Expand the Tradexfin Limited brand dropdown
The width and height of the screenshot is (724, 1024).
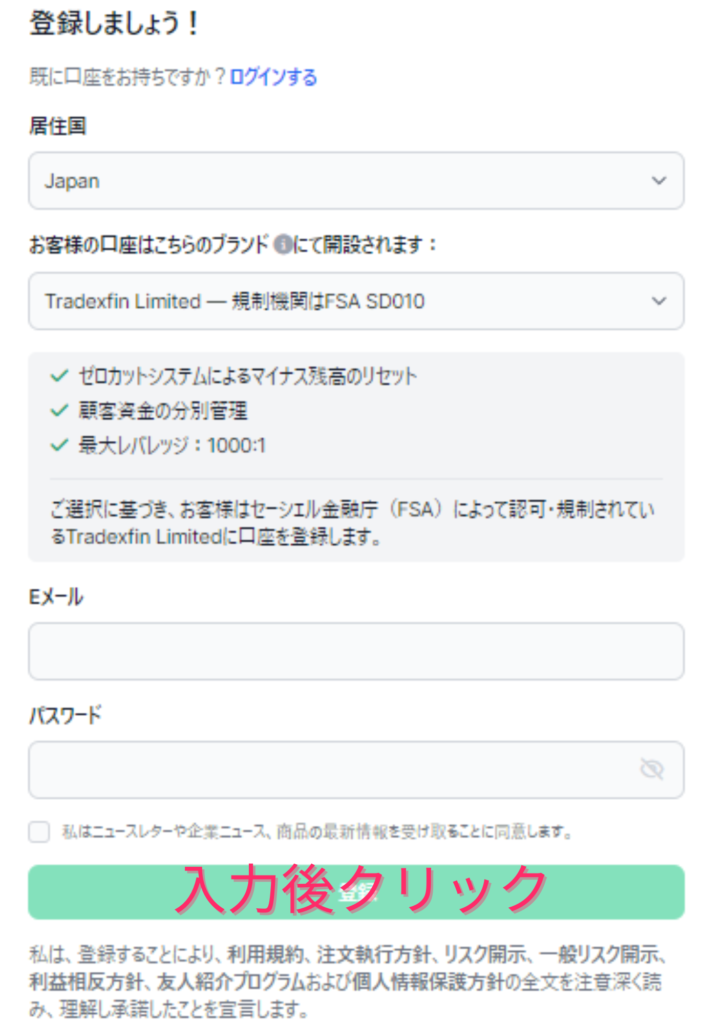pos(355,301)
